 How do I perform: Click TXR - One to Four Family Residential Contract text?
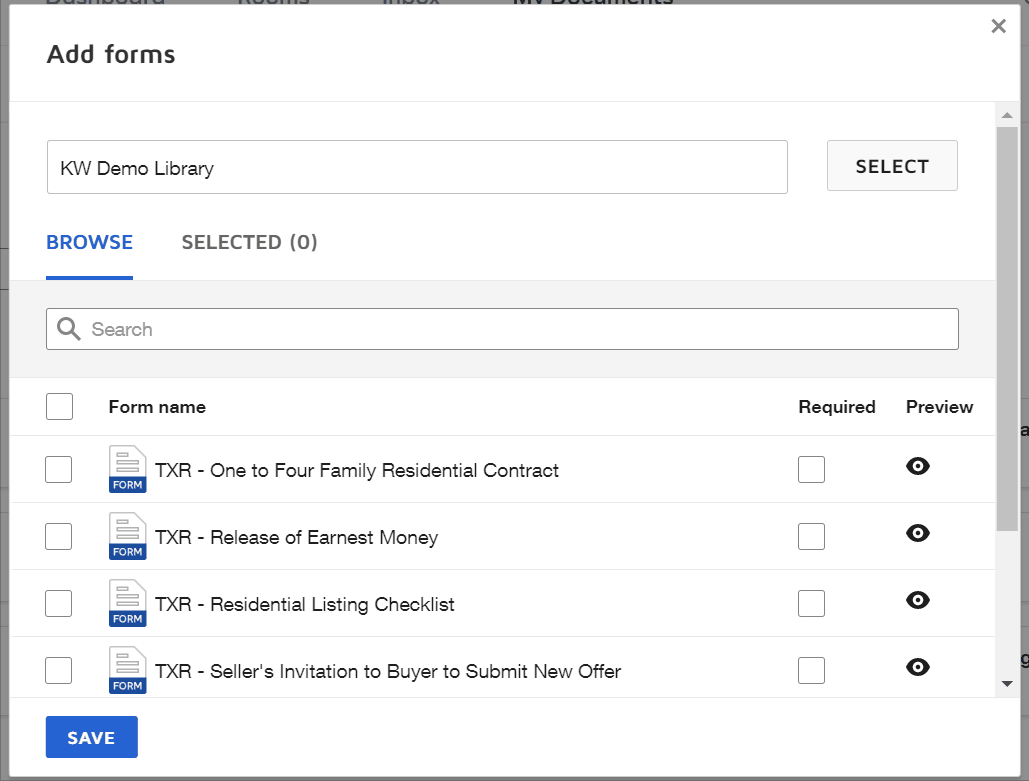tap(356, 470)
